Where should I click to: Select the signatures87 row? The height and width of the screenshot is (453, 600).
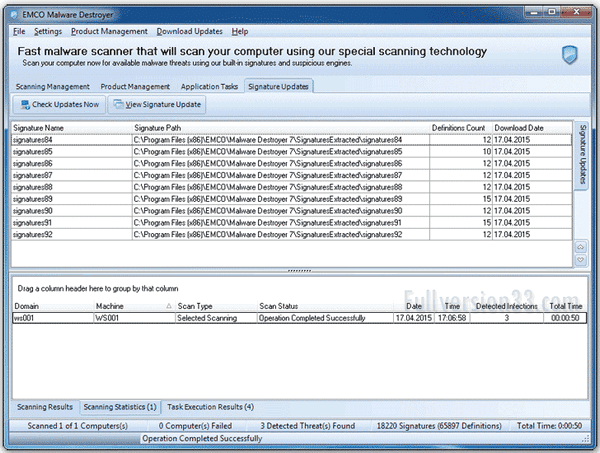click(x=292, y=176)
